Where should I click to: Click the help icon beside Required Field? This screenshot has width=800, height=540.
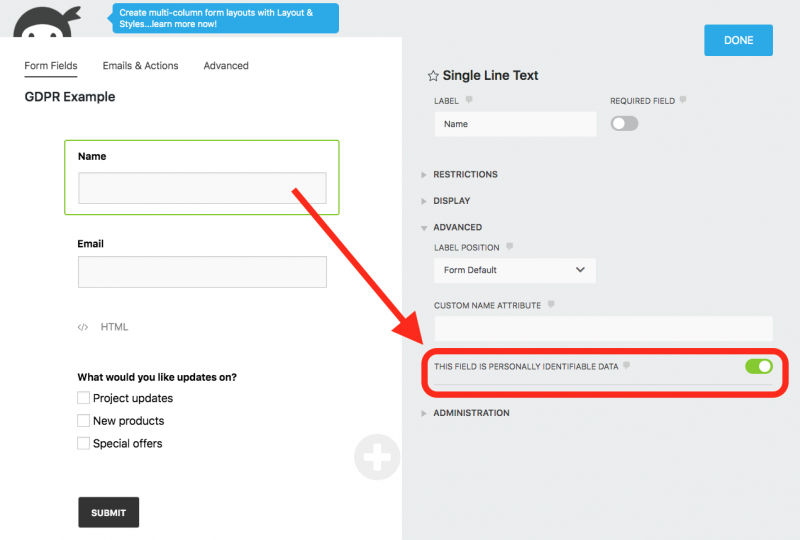683,100
